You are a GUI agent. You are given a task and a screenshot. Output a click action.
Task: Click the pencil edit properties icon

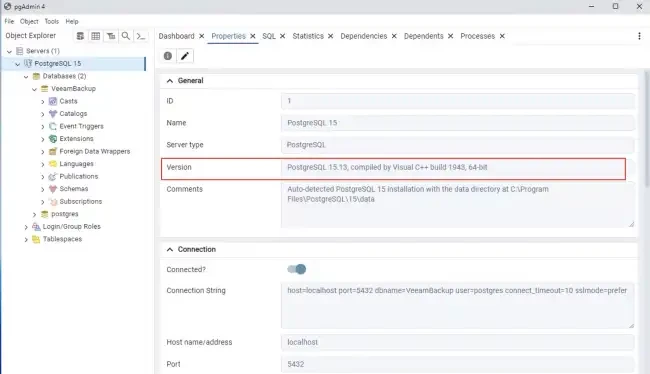tap(185, 56)
